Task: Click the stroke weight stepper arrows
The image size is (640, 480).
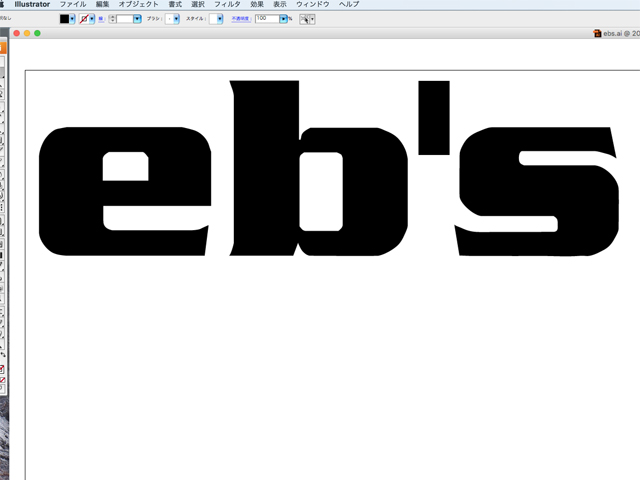Action: [112, 18]
